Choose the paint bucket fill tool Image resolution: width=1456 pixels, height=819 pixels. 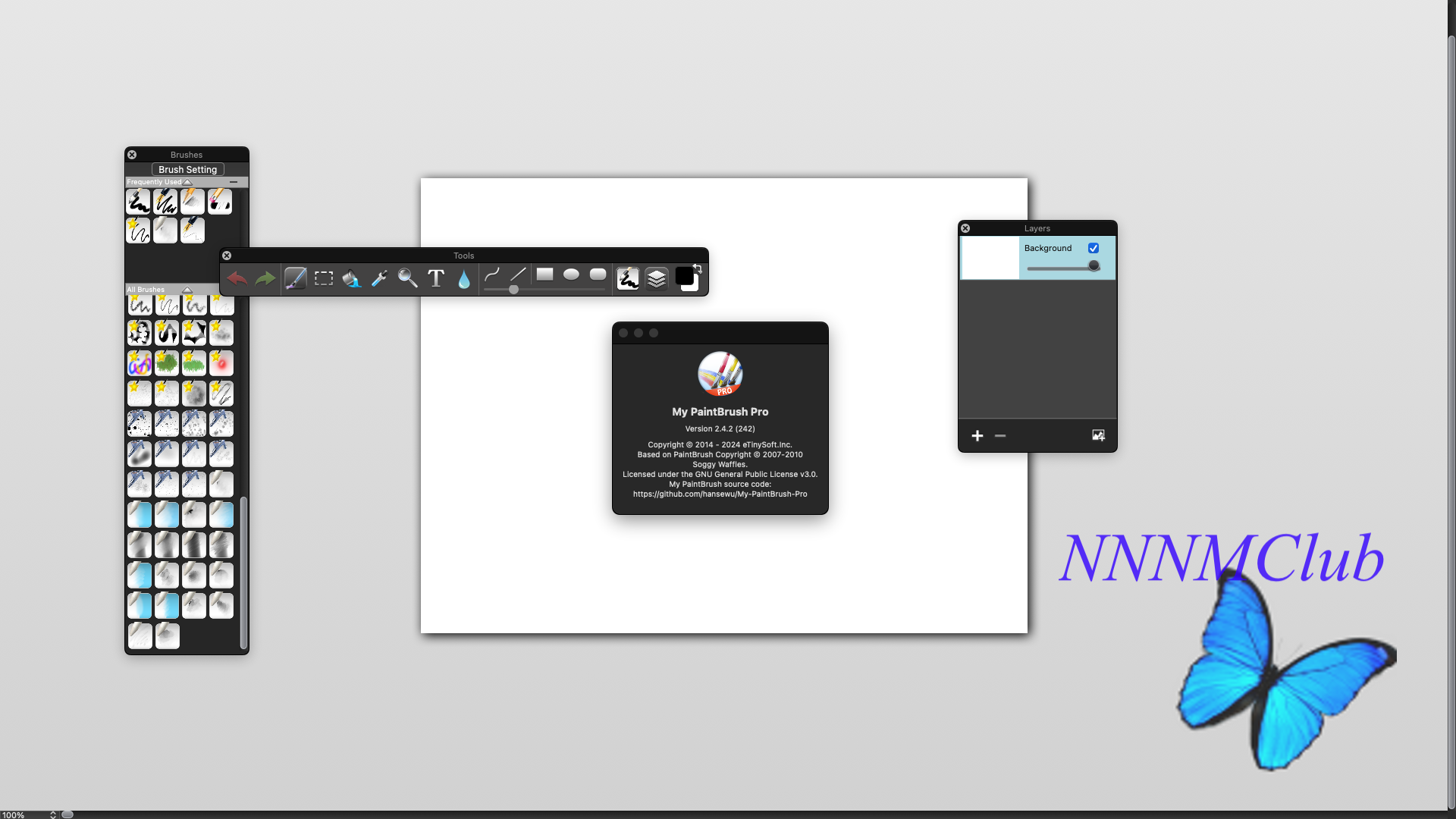tap(351, 278)
